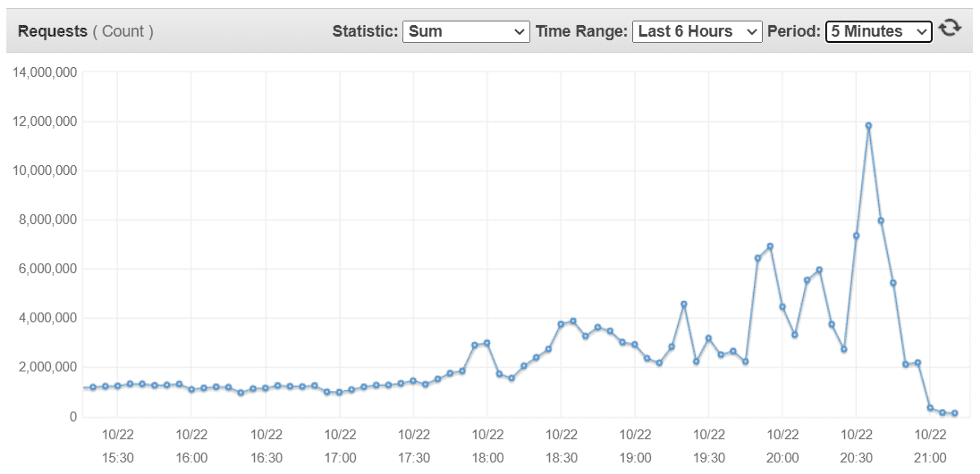Open the Time Range dropdown
The width and height of the screenshot is (980, 474).
(697, 31)
